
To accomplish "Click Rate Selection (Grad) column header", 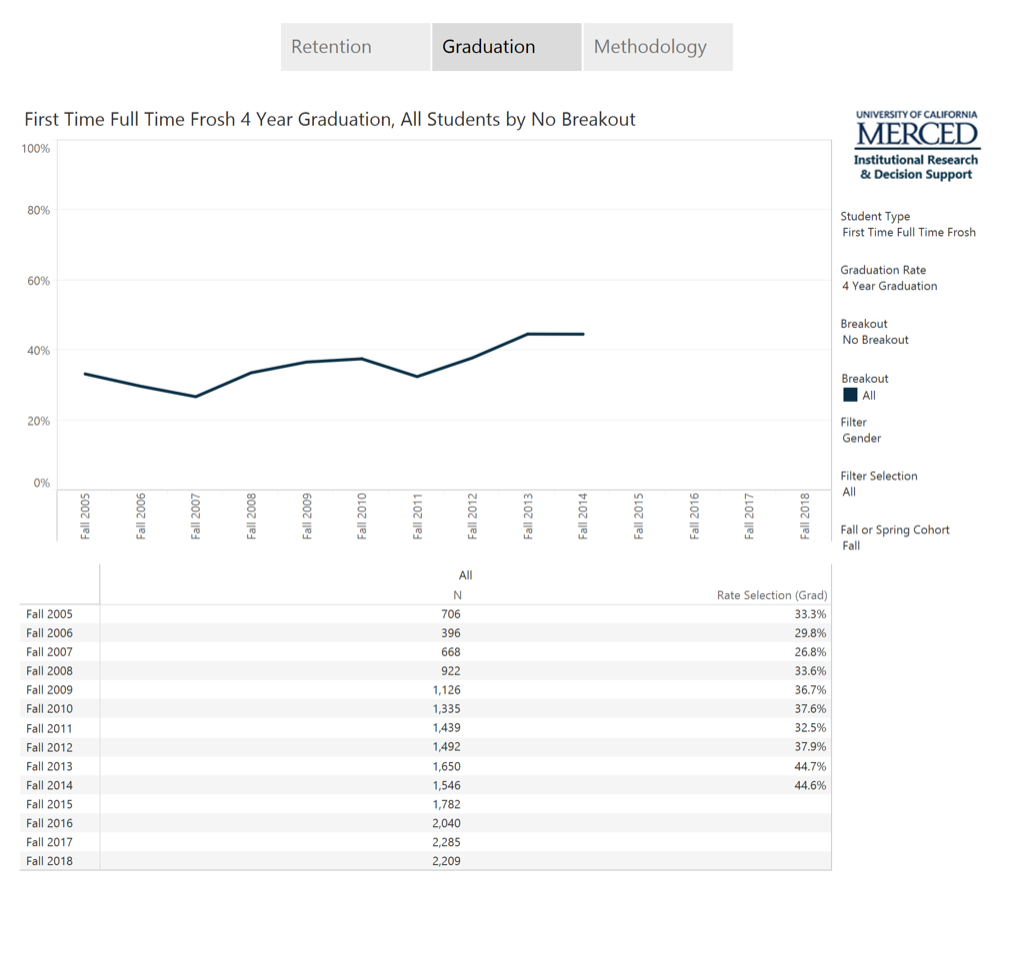I will [x=771, y=595].
